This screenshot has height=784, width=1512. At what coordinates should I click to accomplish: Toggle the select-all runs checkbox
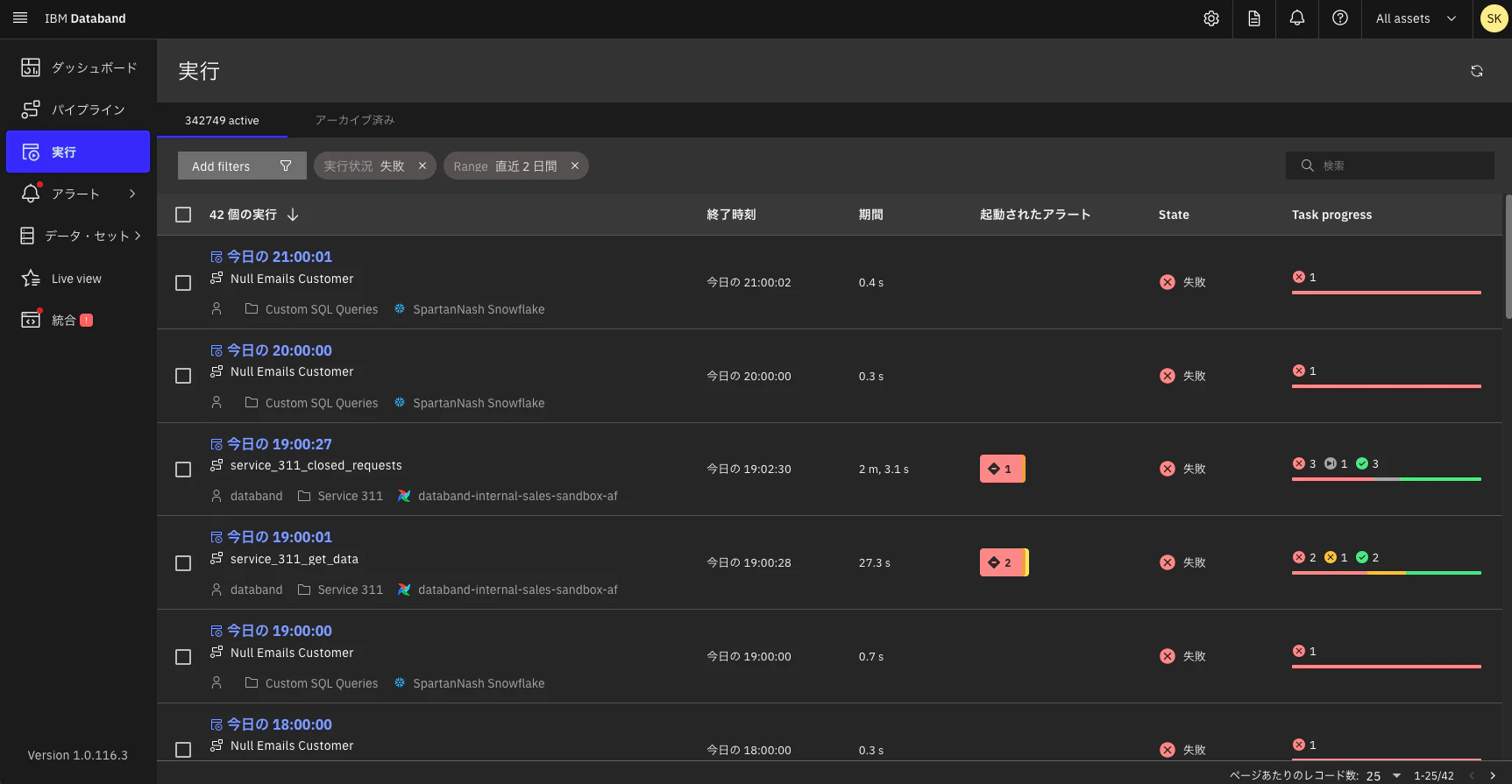[183, 215]
